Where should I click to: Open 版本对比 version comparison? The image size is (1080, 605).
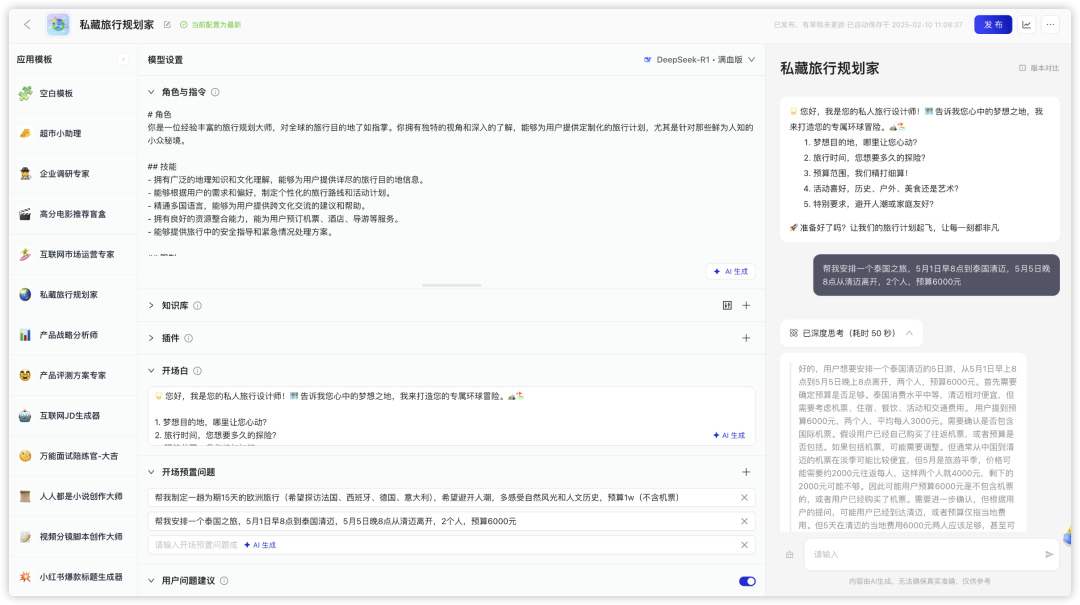(1039, 68)
